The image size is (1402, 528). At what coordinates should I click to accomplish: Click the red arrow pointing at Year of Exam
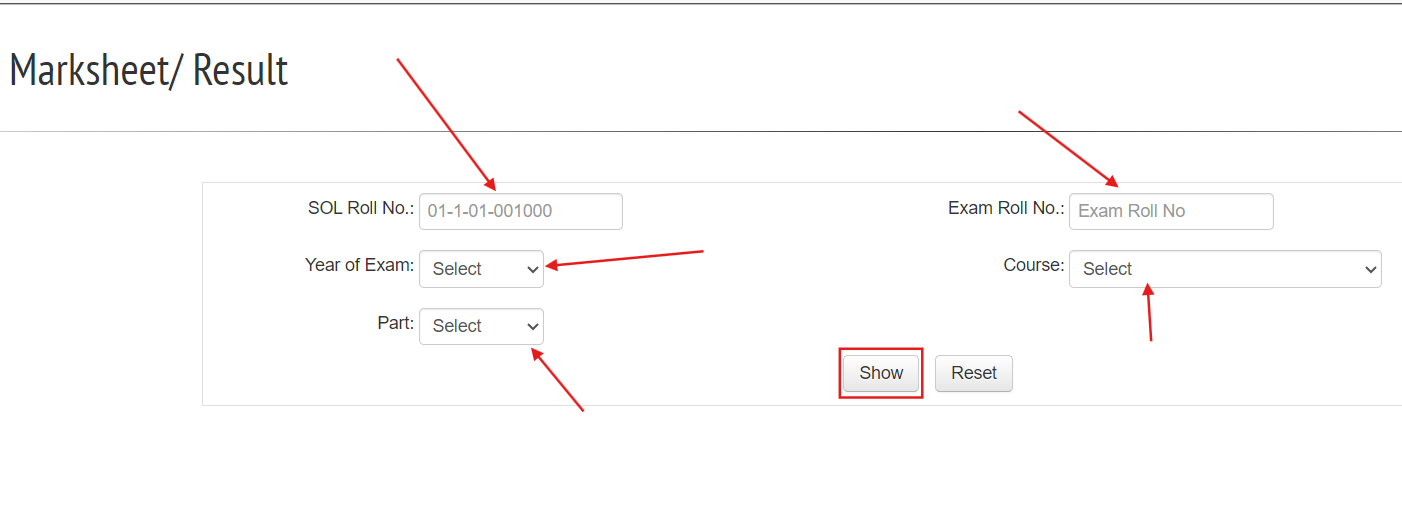tap(625, 258)
